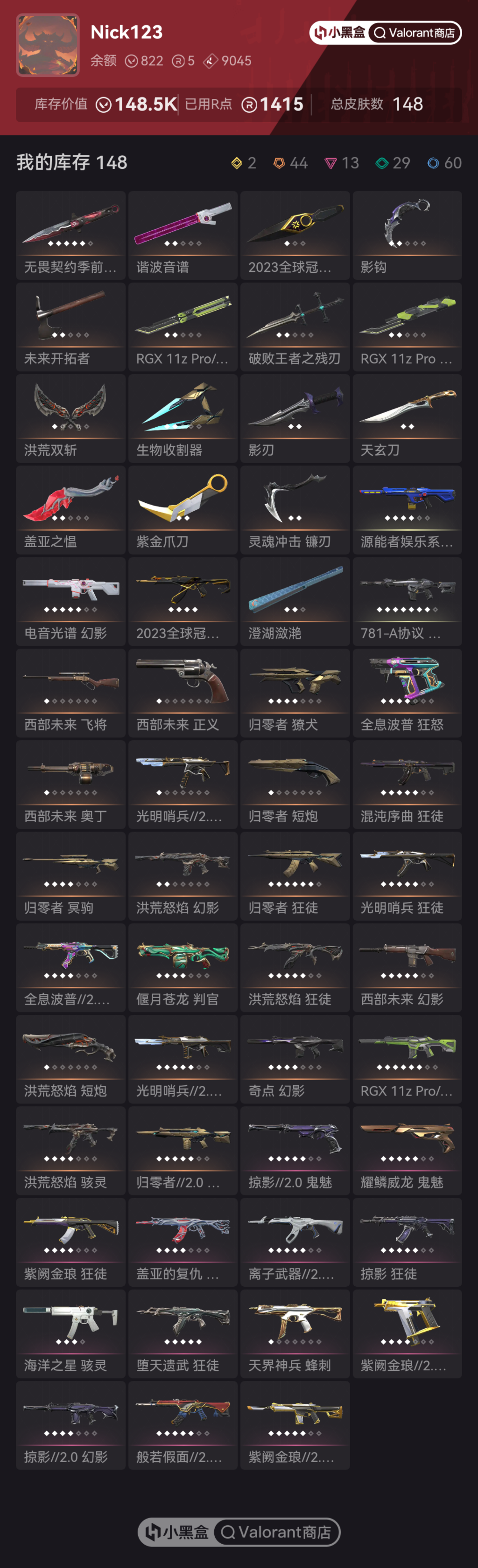Select the pink triangle rarity icon showing 13
This screenshot has height=1568, width=478.
point(330,163)
